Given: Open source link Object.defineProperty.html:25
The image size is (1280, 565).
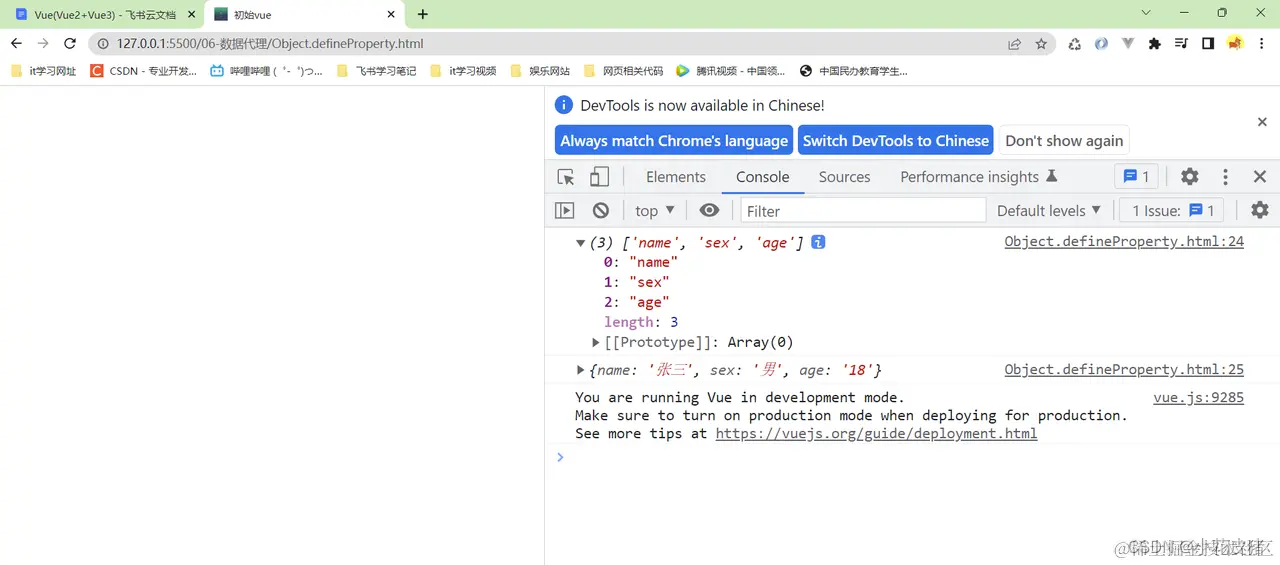Looking at the screenshot, I should click(1124, 370).
